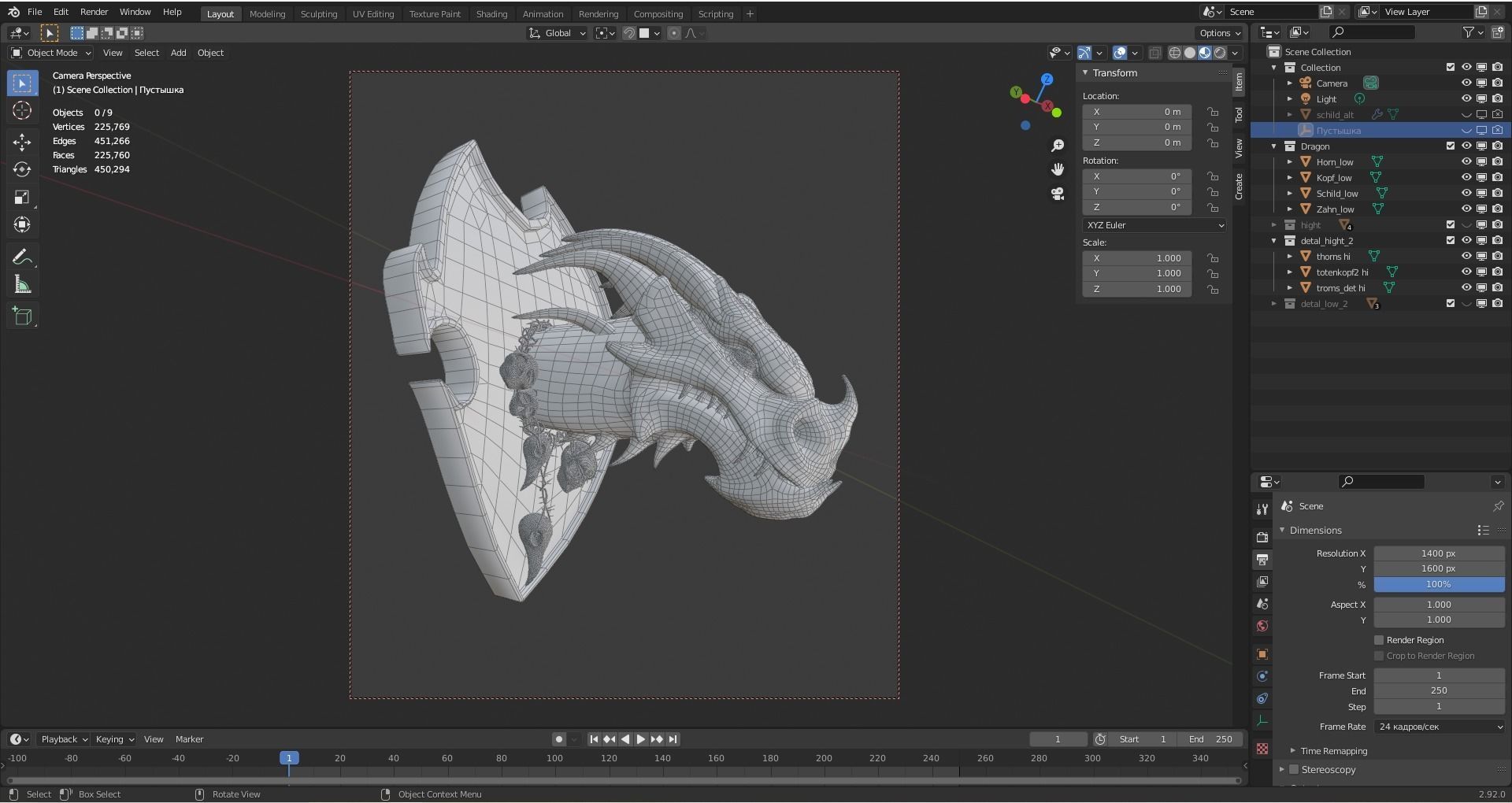Pin the Scene properties panel
This screenshot has height=803, width=1512.
(x=1498, y=506)
